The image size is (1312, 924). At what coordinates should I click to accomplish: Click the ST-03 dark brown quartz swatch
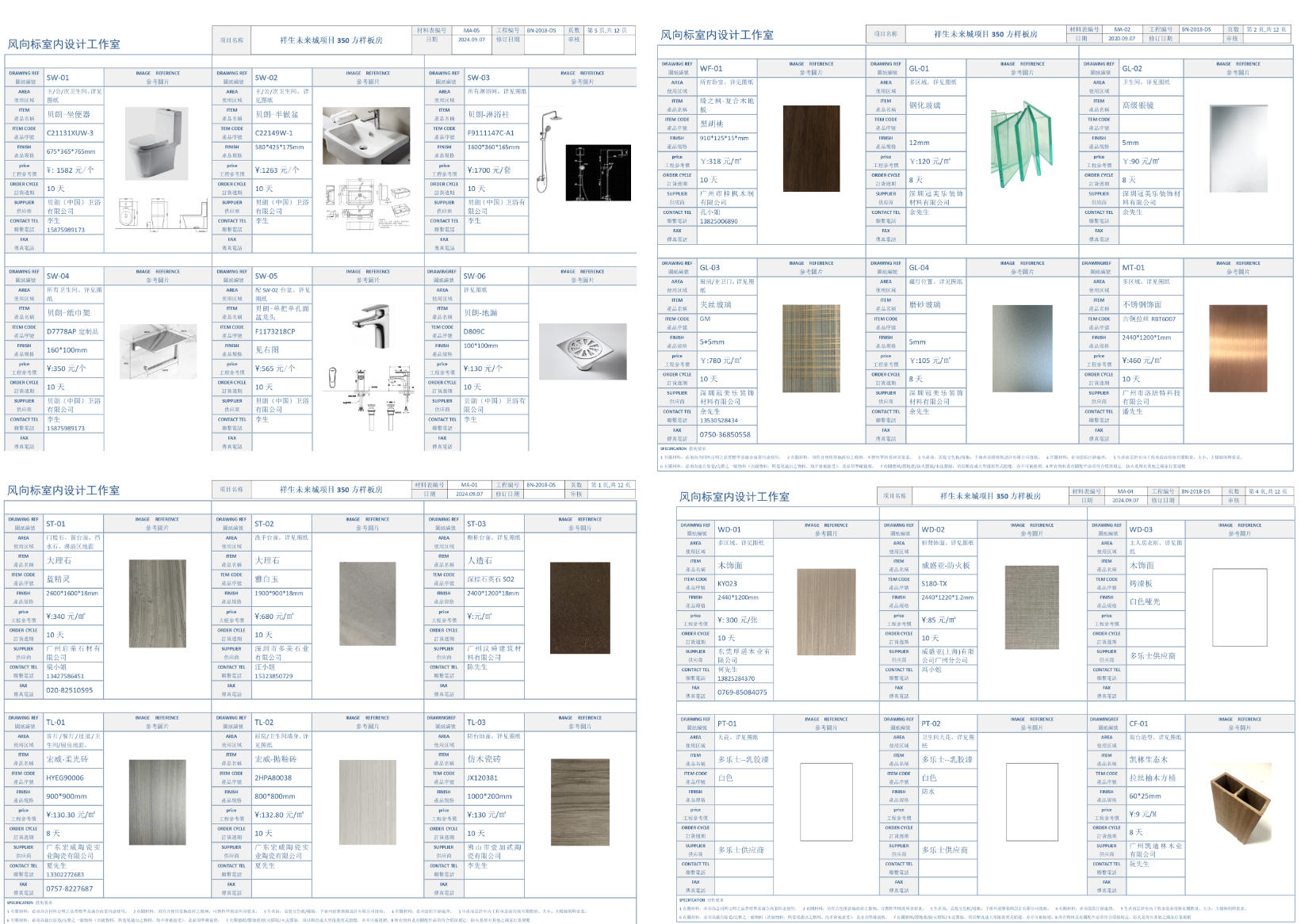[x=579, y=604]
